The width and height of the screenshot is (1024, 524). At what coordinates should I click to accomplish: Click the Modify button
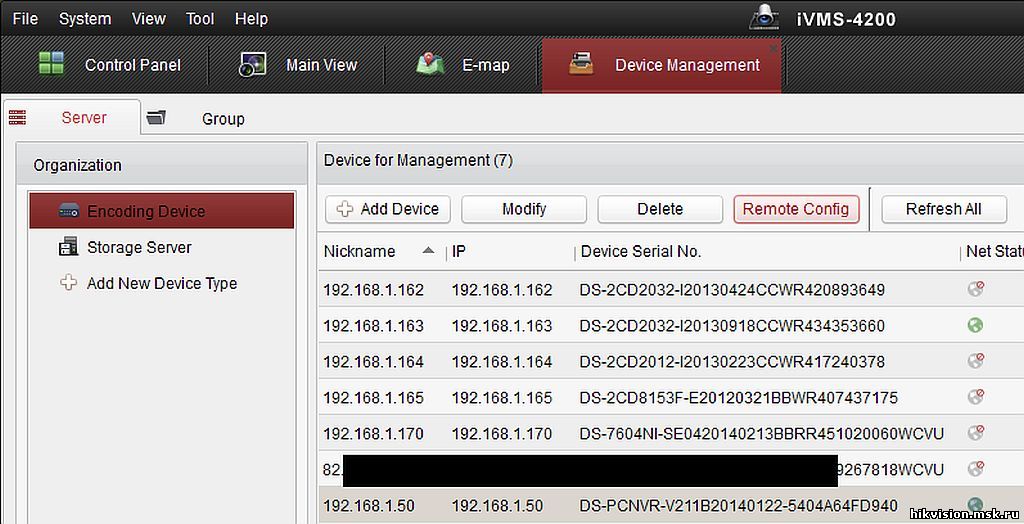[x=524, y=209]
